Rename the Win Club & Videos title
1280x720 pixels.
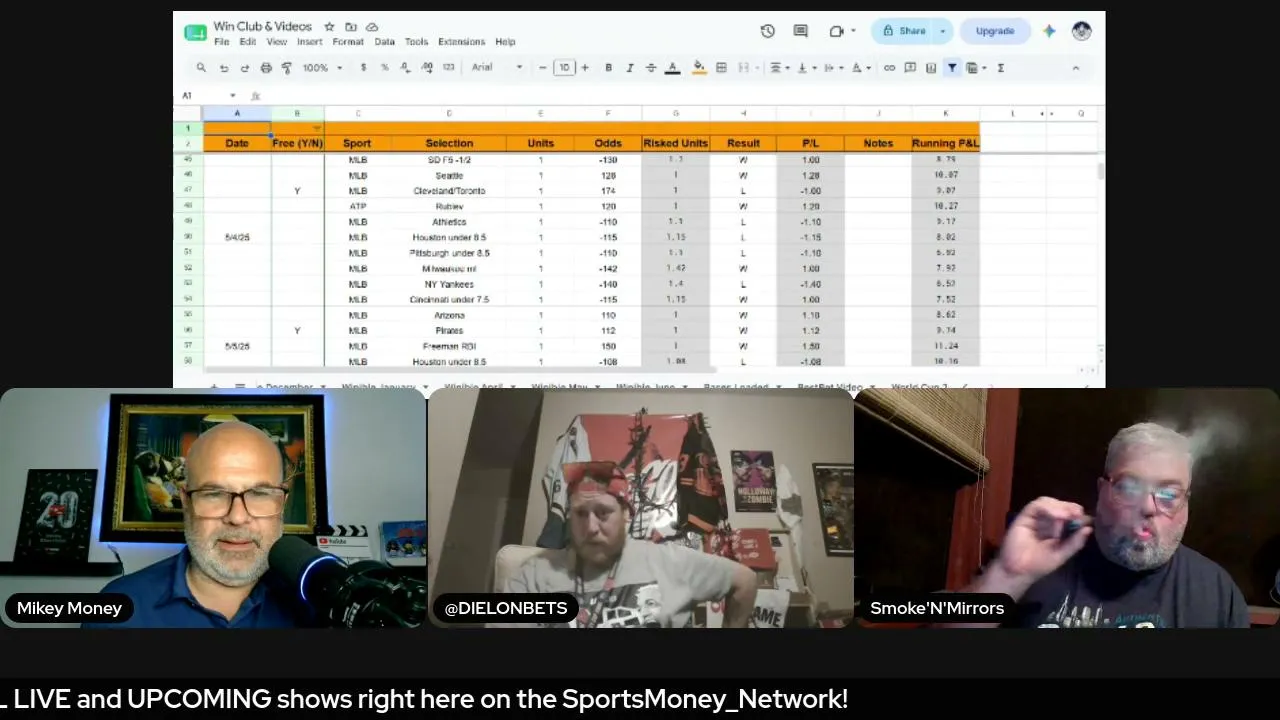click(x=263, y=26)
